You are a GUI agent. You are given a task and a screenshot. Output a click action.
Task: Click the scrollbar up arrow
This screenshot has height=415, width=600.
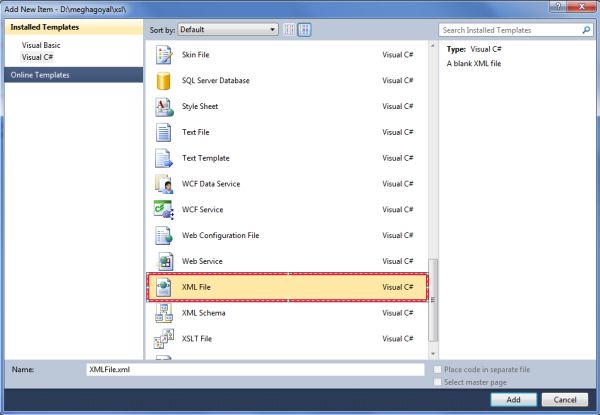point(433,45)
